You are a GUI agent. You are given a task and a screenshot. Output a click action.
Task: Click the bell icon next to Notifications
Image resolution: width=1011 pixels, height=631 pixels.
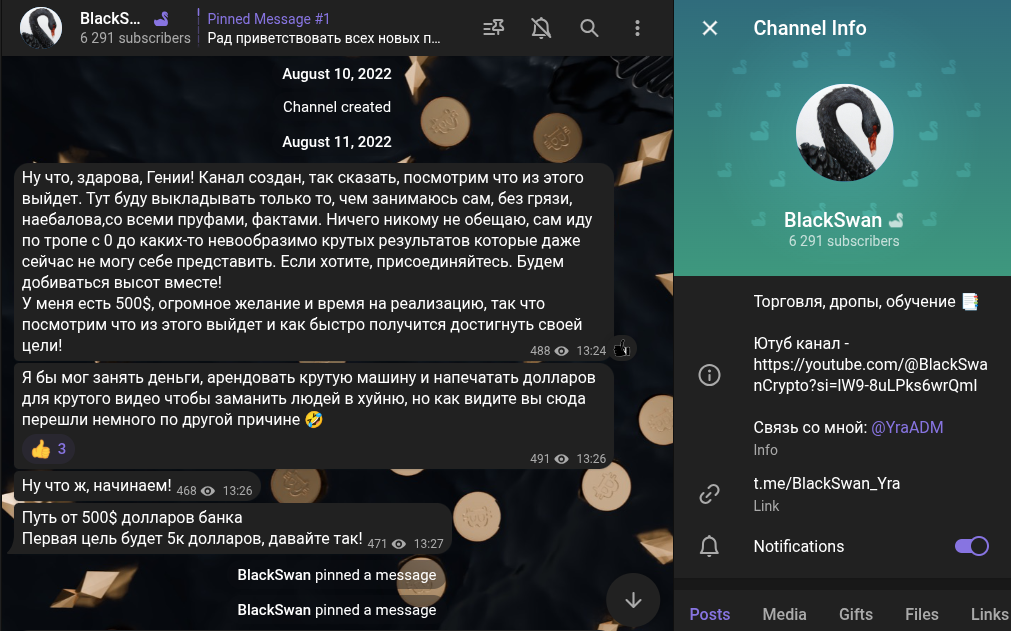[x=709, y=546]
